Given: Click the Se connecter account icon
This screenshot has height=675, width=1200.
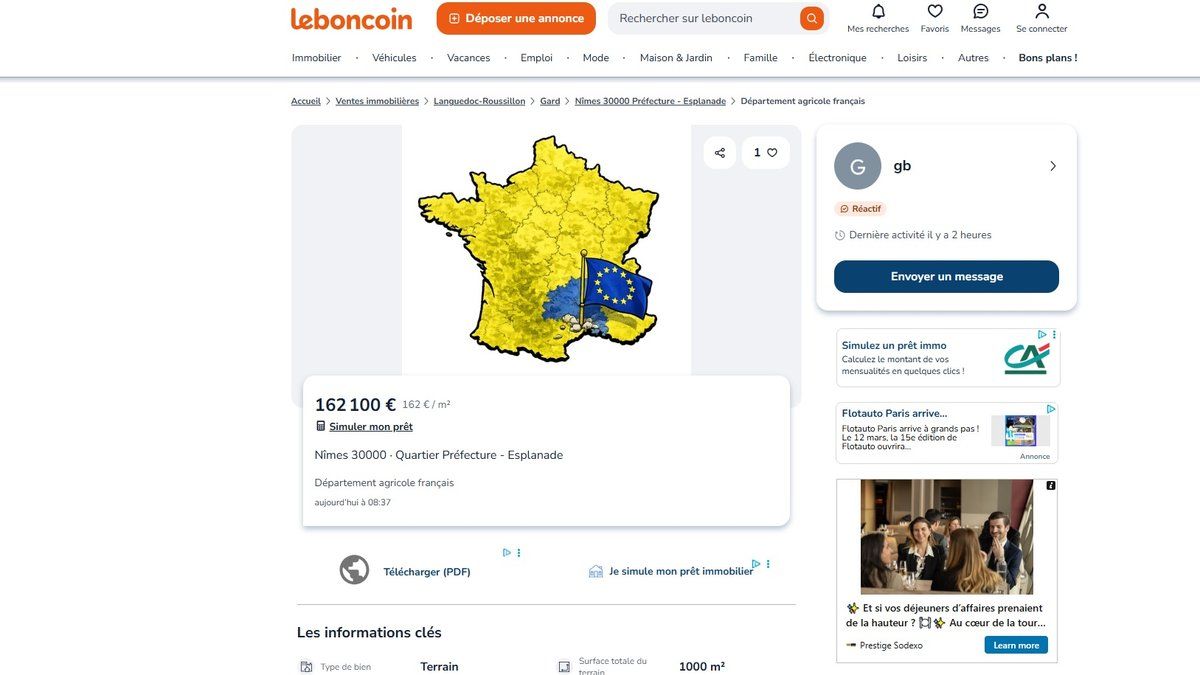Looking at the screenshot, I should pyautogui.click(x=1040, y=10).
